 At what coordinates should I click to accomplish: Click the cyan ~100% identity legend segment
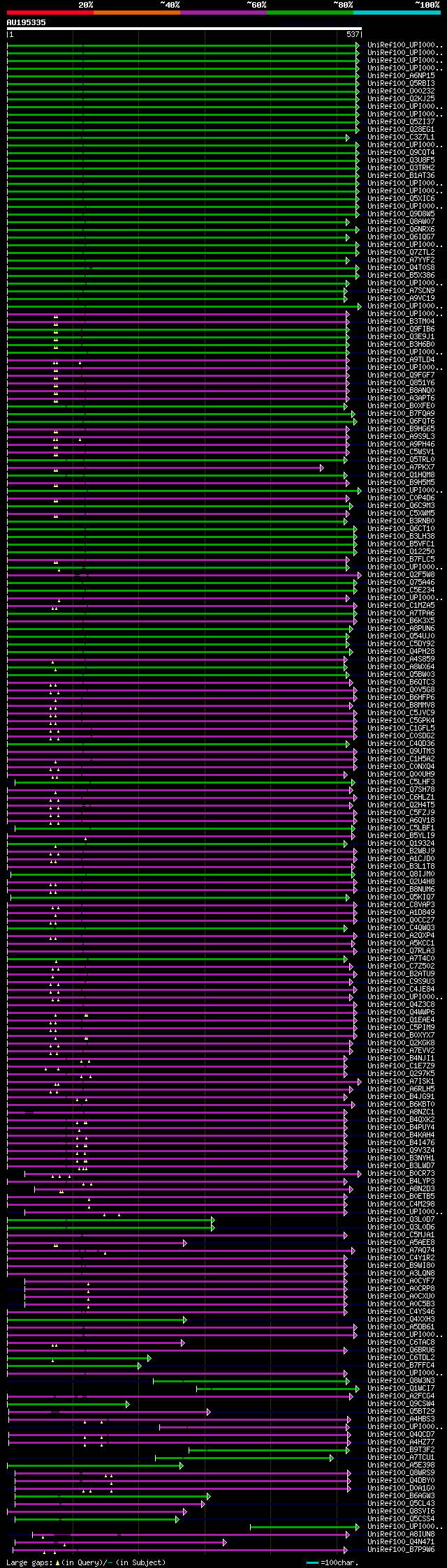396,13
